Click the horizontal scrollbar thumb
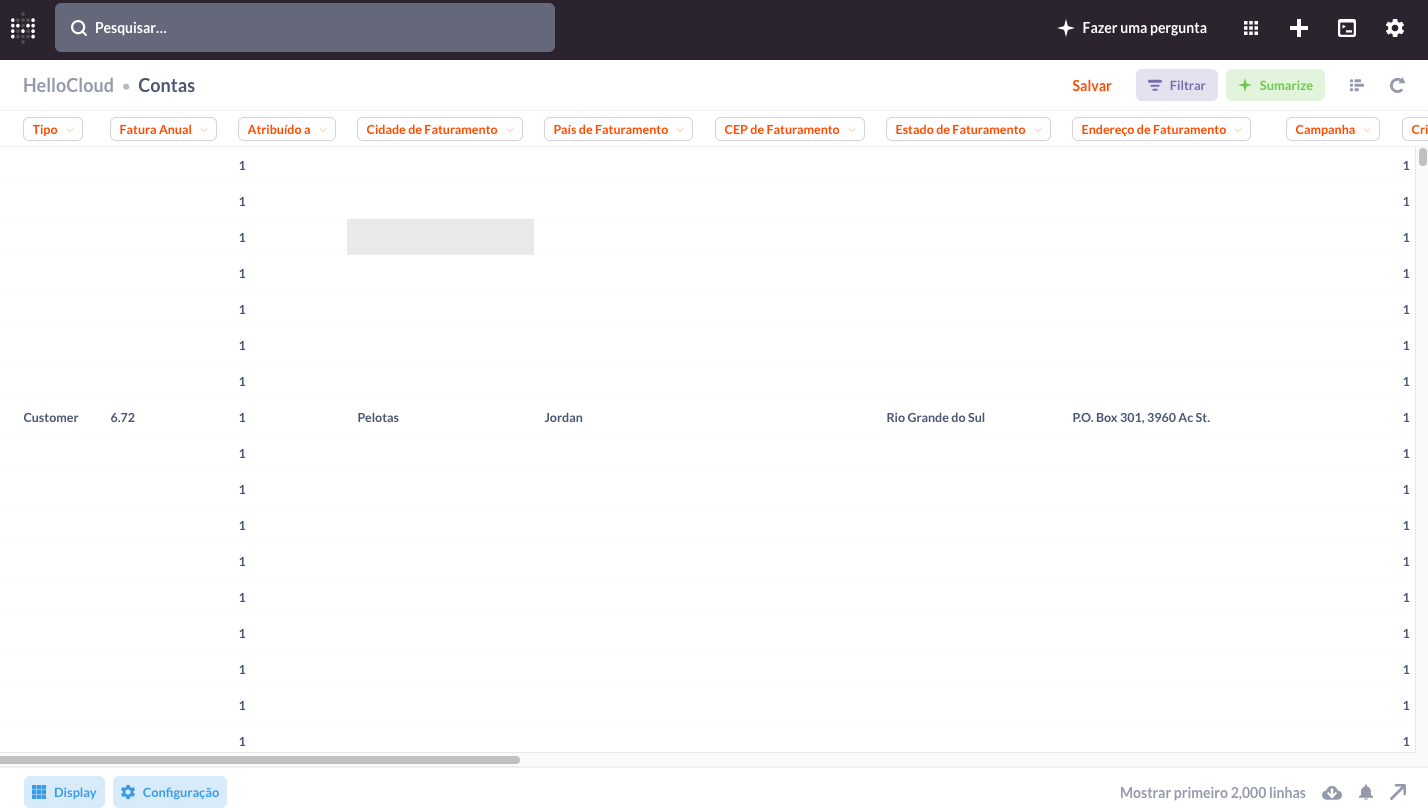This screenshot has height=808, width=1428. tap(260, 760)
